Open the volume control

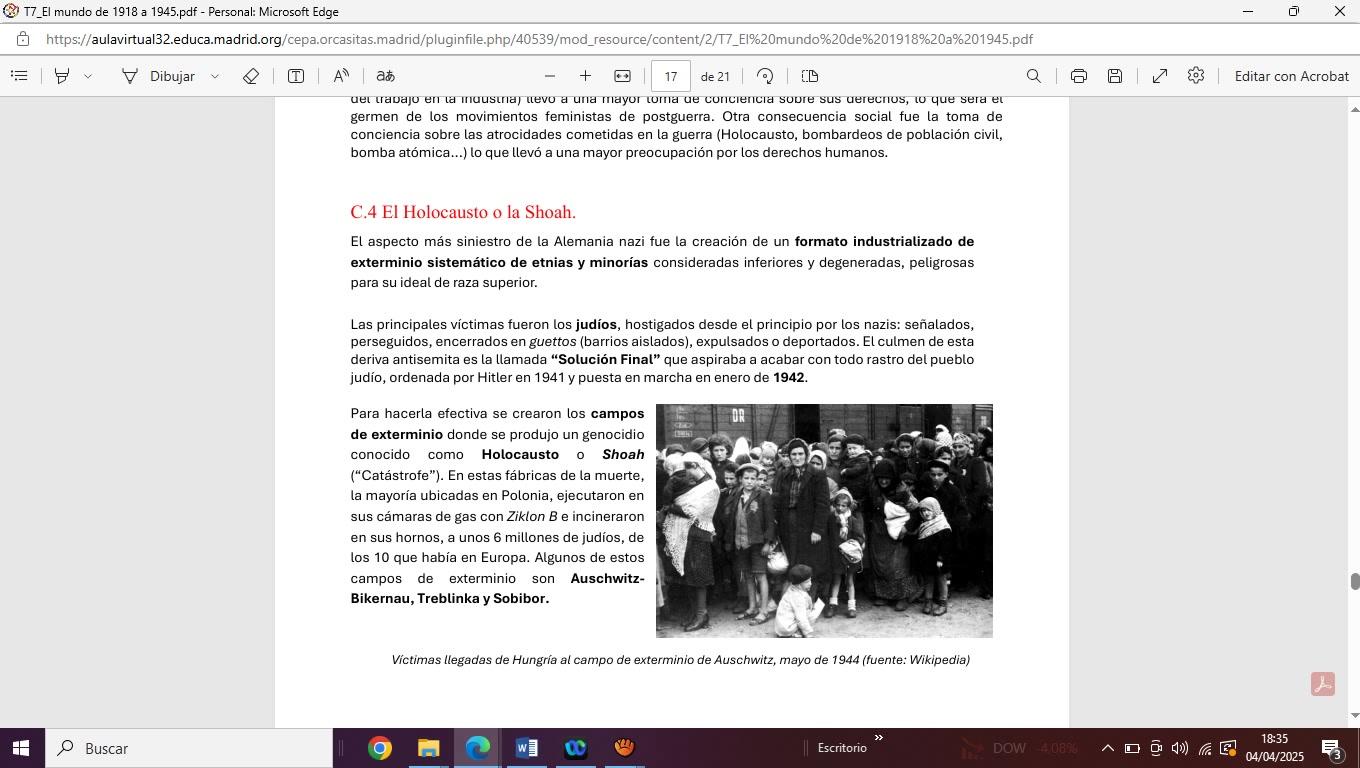(1180, 748)
